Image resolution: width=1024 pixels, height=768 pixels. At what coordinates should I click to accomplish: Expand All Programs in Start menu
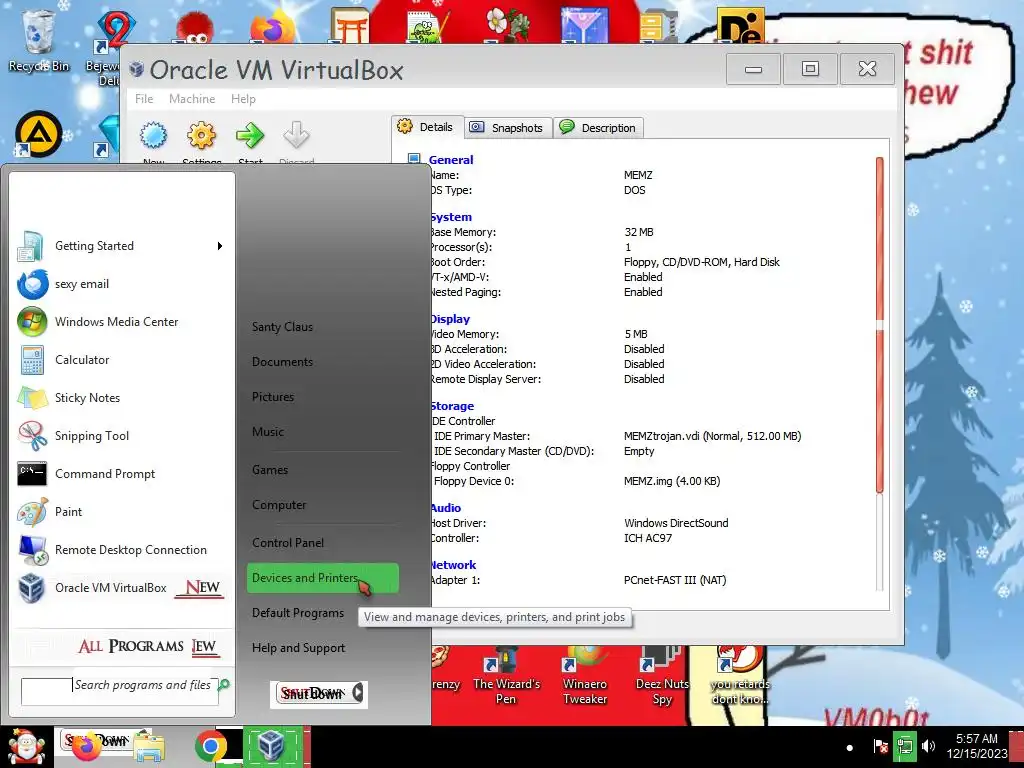[x=148, y=646]
